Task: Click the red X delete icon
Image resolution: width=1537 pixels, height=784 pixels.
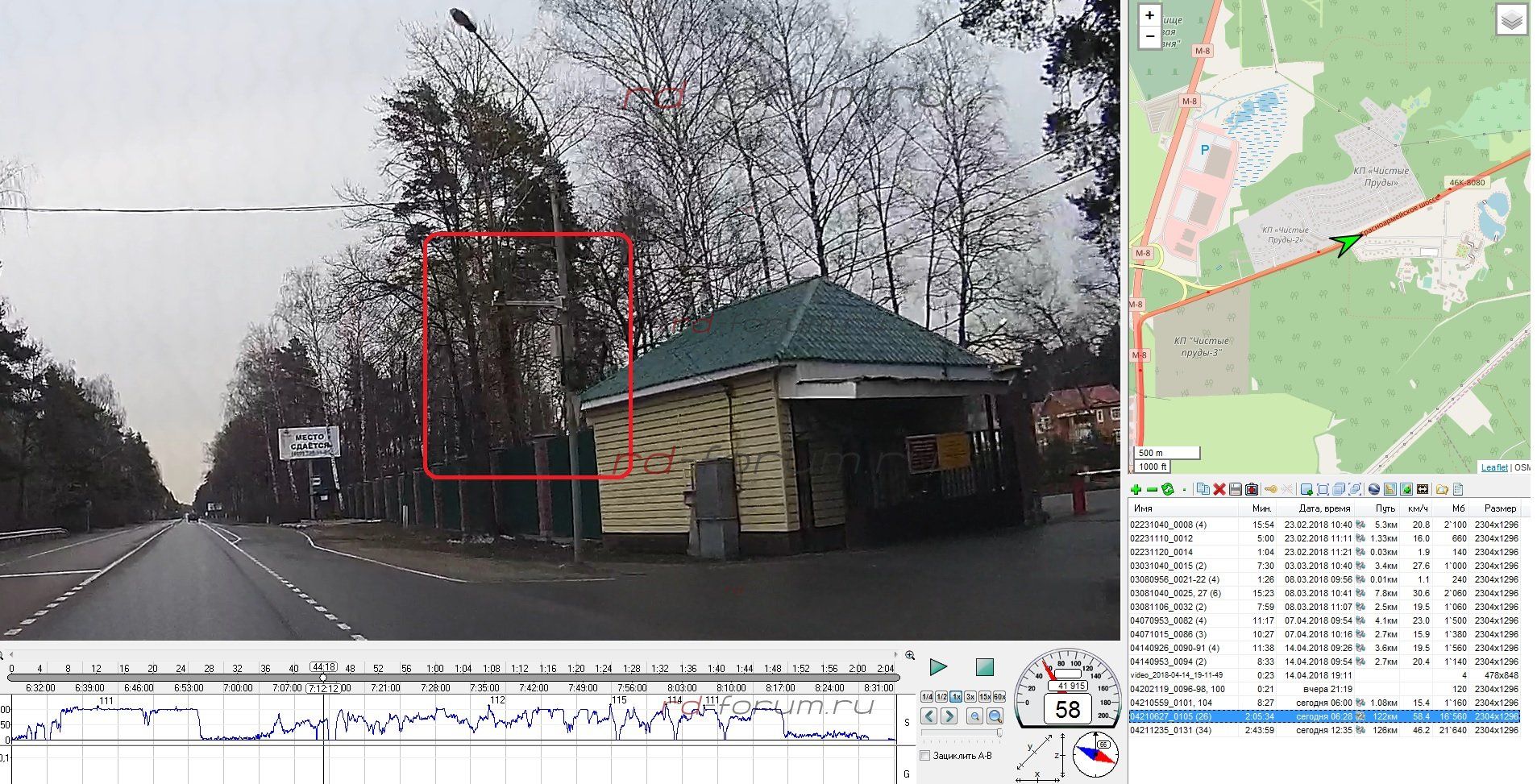Action: click(1219, 490)
